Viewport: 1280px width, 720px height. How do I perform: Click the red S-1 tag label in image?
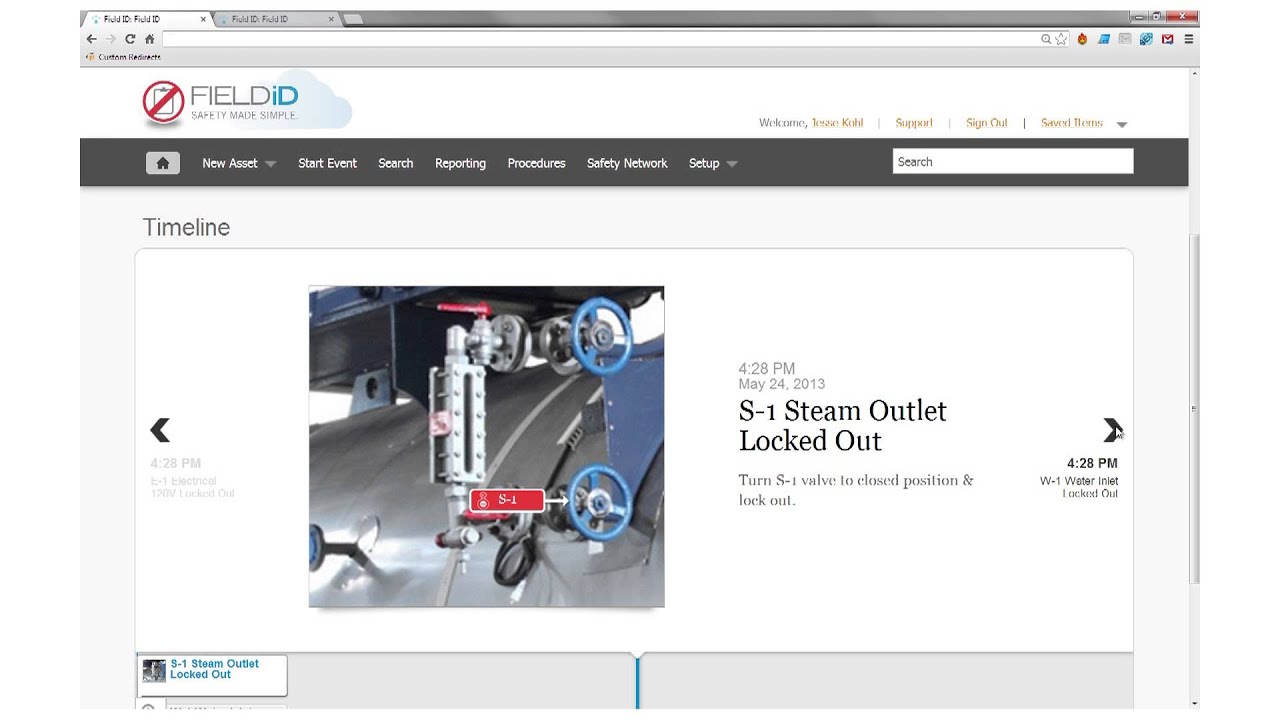pyautogui.click(x=507, y=500)
